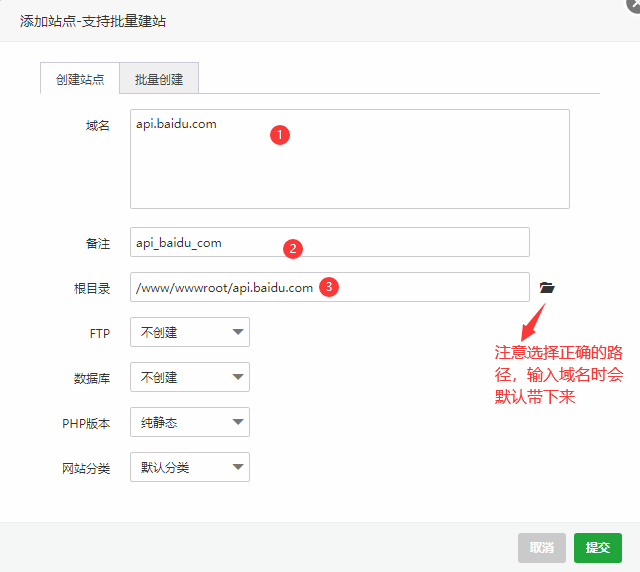The image size is (640, 572).
Task: Click the 数据库 field label
Action: (92, 378)
